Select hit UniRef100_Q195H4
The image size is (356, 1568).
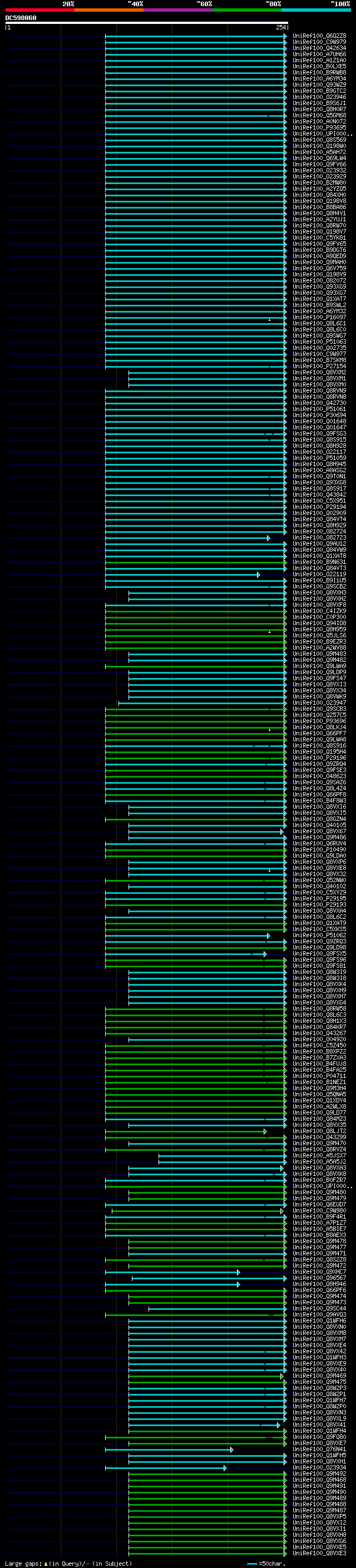pyautogui.click(x=319, y=752)
